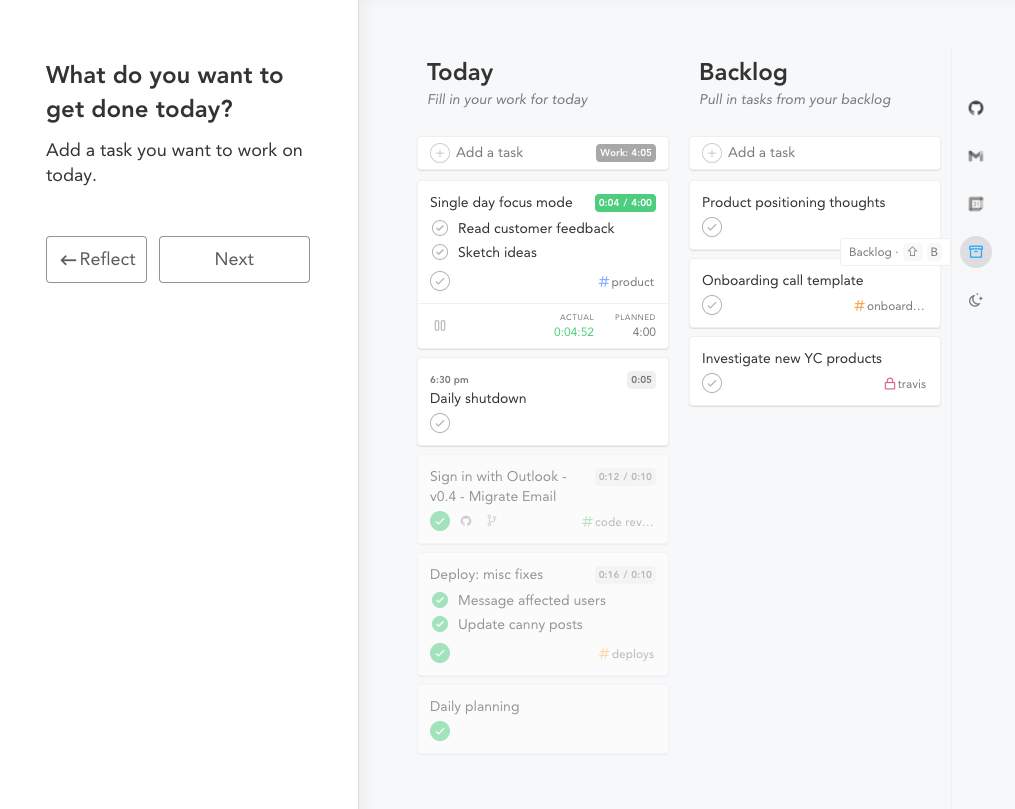Check off Sketch ideas subtask
Image resolution: width=1015 pixels, height=809 pixels.
click(440, 253)
